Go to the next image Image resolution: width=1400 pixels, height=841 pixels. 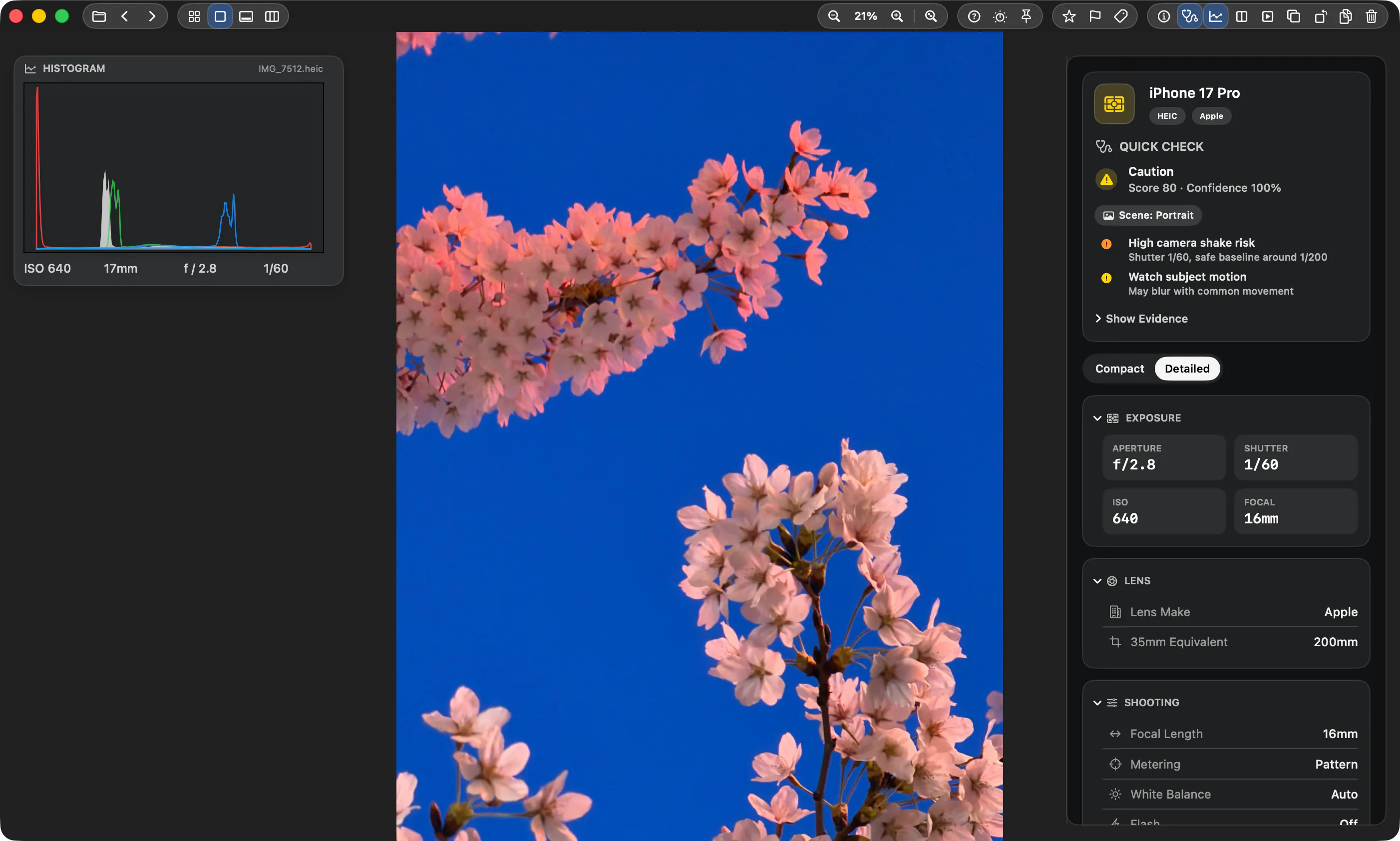[x=151, y=16]
